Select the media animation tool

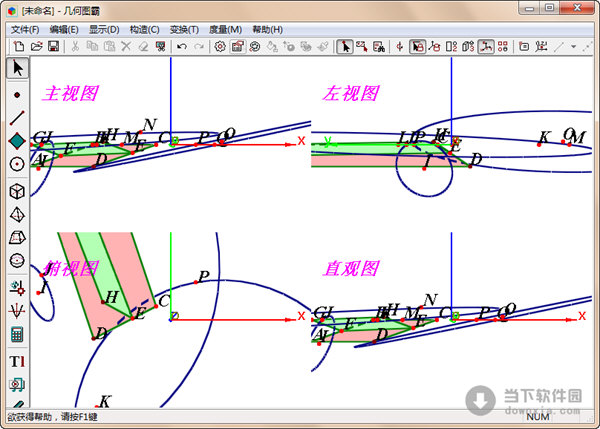pos(17,384)
